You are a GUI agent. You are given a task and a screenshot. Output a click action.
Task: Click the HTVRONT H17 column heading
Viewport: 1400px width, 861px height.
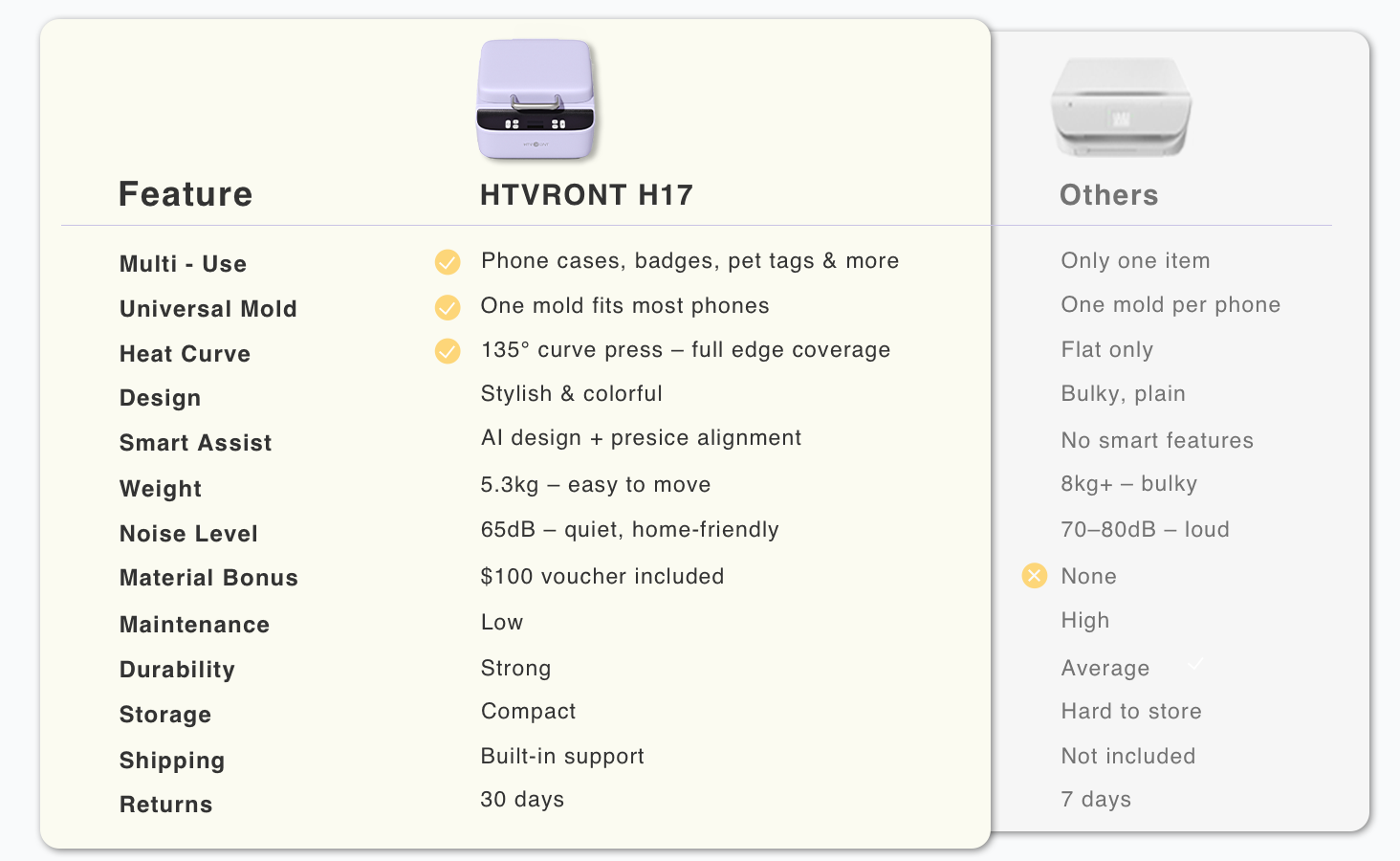tap(586, 195)
